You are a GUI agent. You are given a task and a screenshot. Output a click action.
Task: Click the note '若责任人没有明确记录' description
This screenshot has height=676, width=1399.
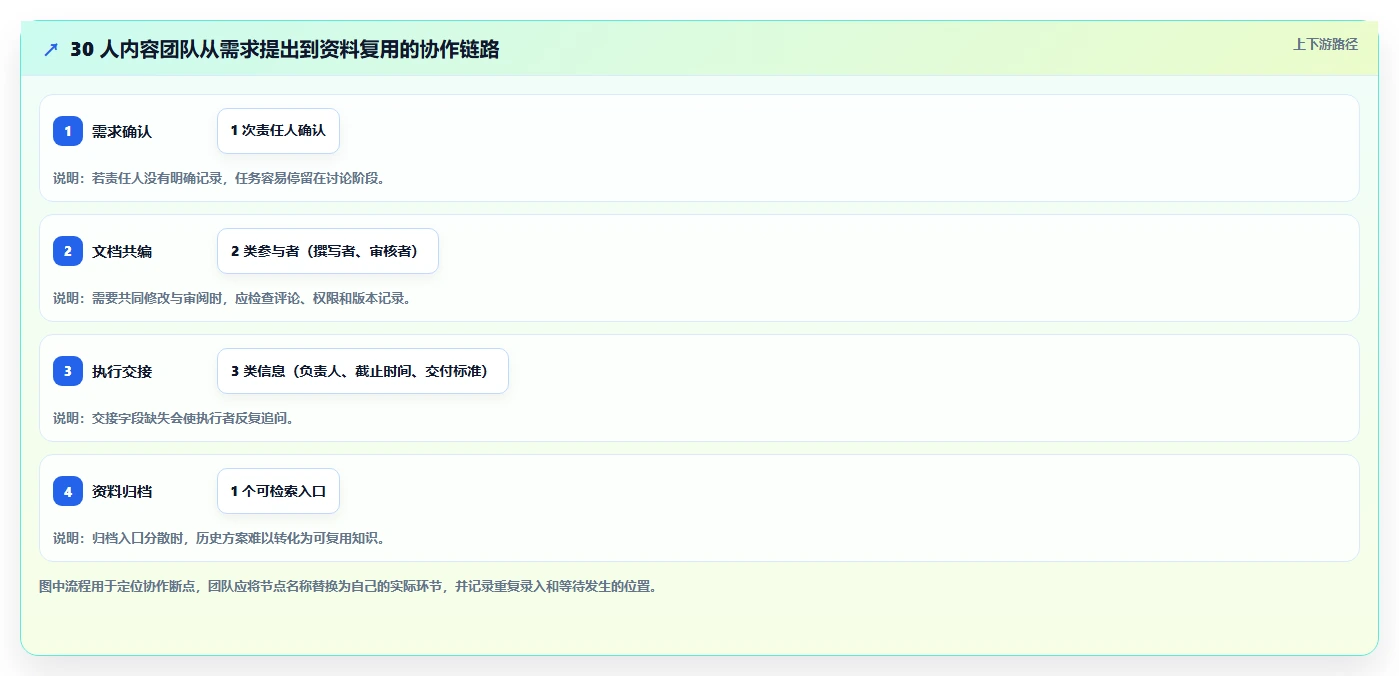click(219, 178)
